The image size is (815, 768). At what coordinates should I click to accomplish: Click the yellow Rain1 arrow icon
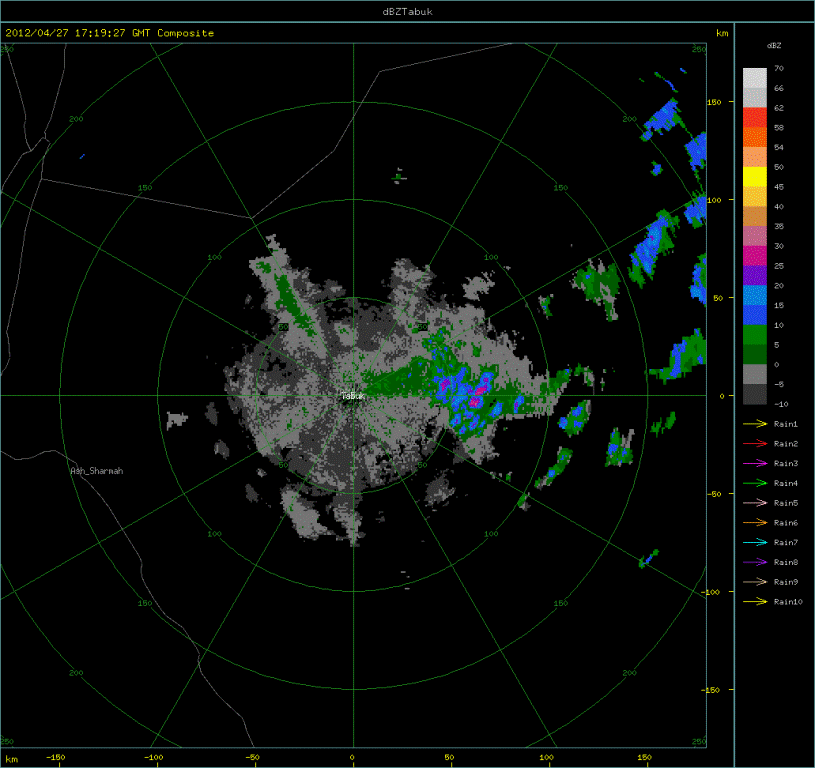pos(755,424)
